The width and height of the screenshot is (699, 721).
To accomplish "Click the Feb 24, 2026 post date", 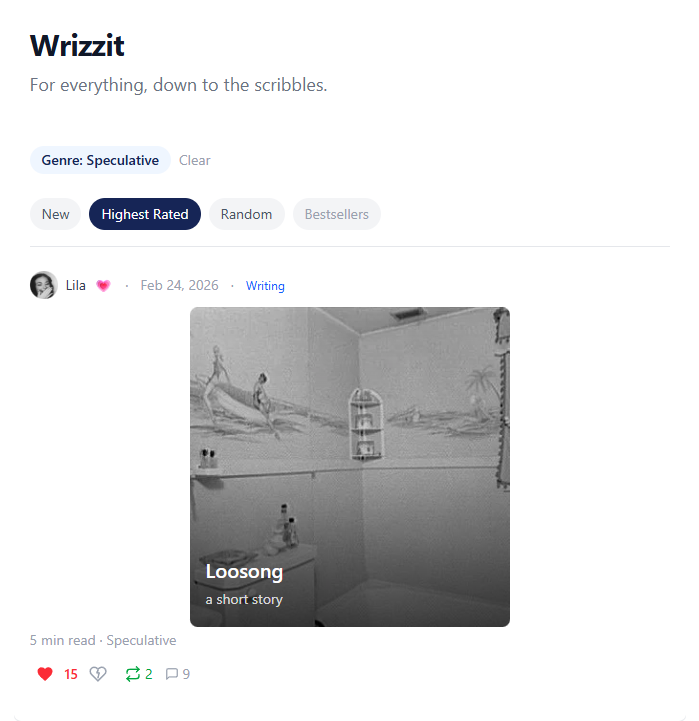I will click(x=179, y=286).
